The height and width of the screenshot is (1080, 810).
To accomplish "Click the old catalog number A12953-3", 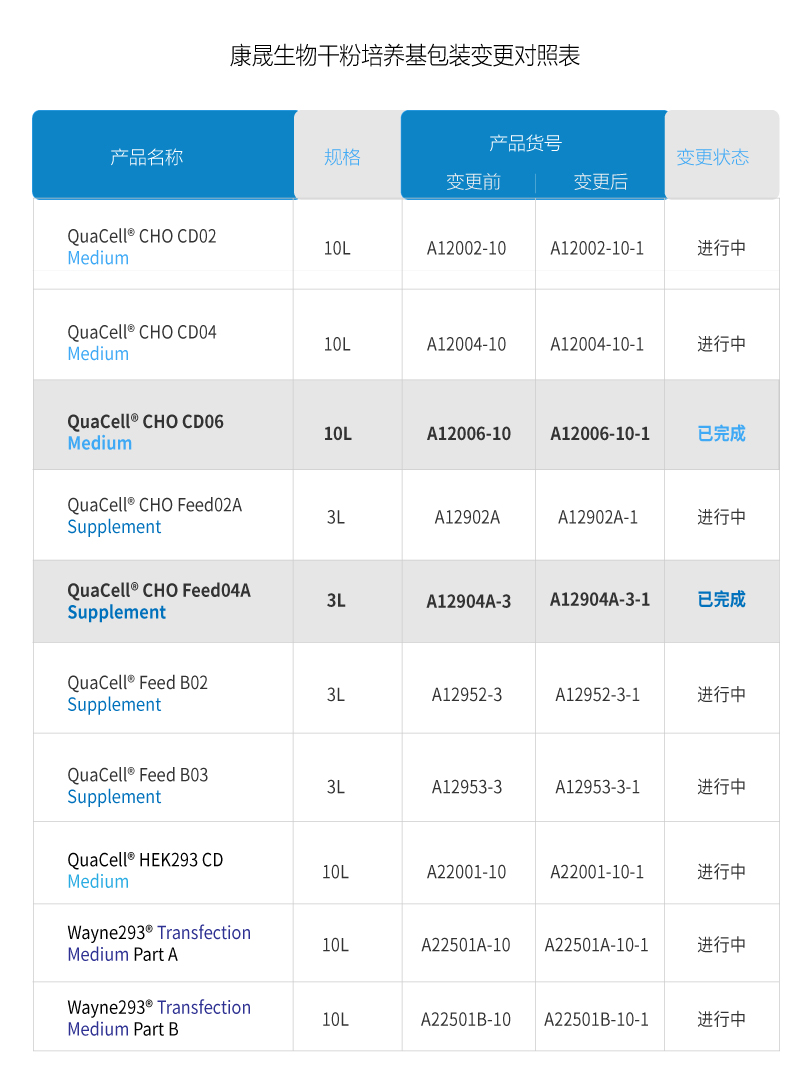I will pos(467,787).
